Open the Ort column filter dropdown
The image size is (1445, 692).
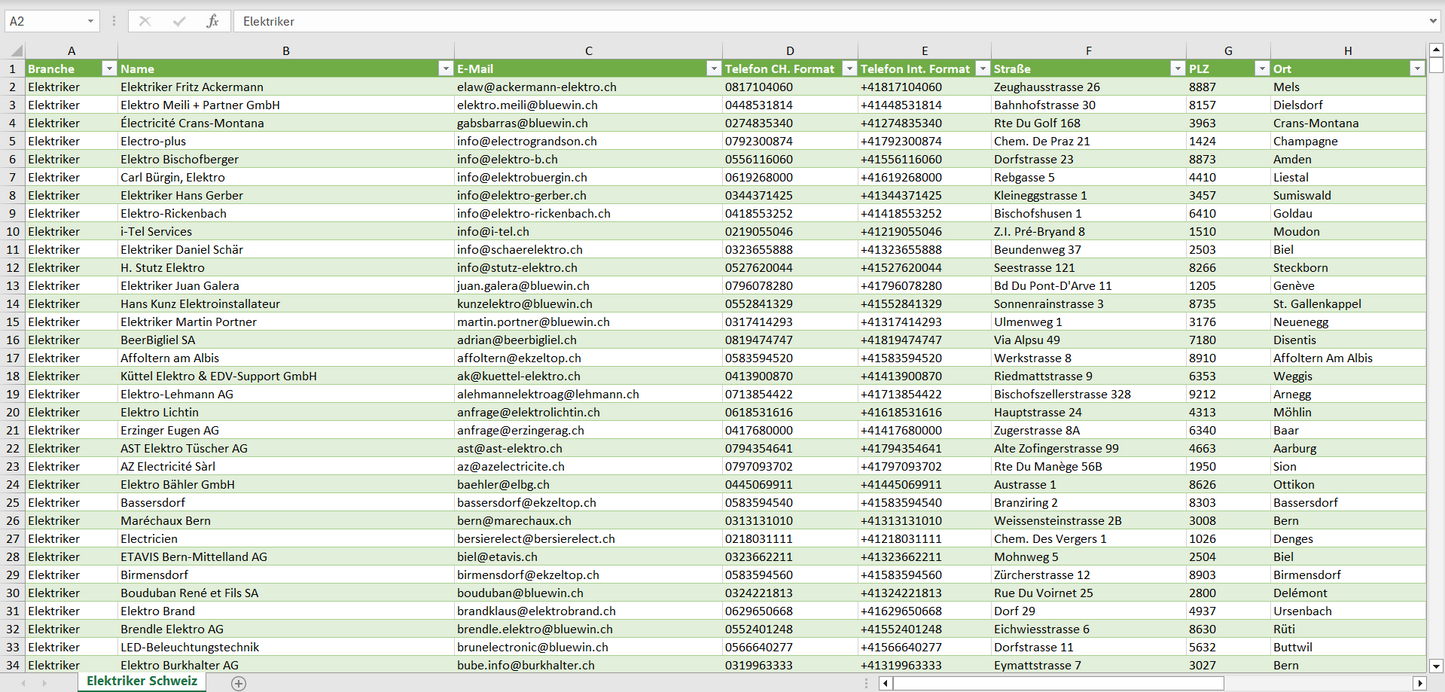(x=1416, y=69)
